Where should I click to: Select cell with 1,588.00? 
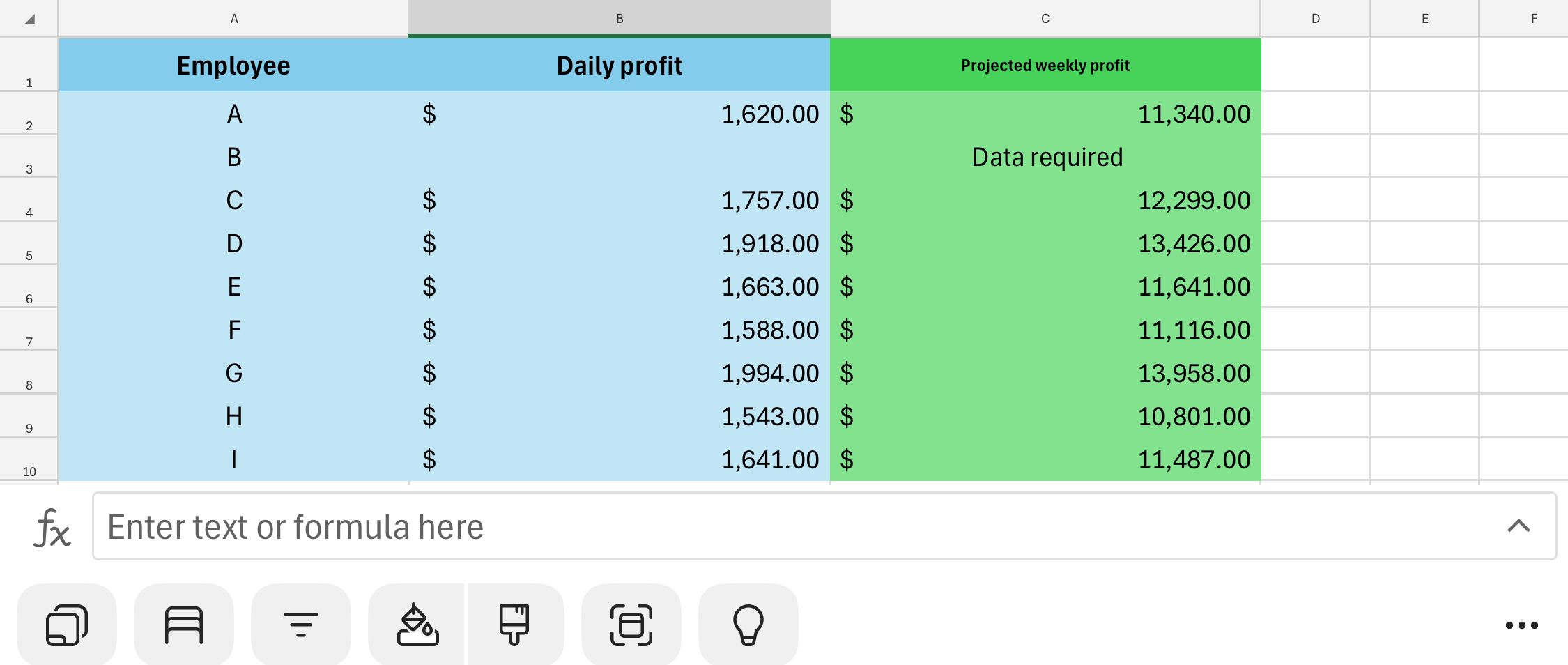(x=619, y=329)
